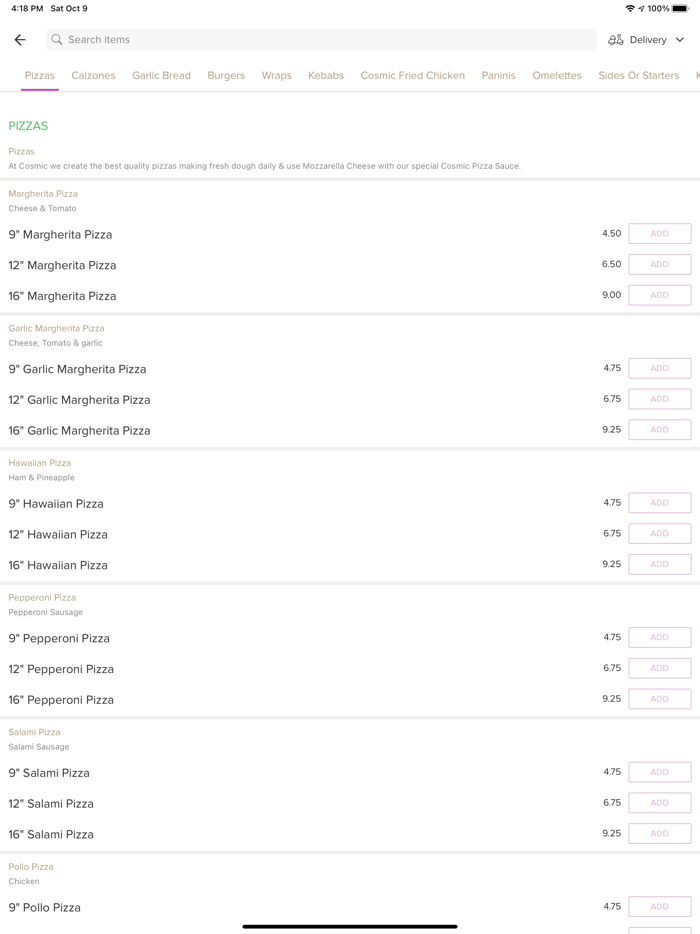Add 9" Margherita Pizza to order
Screen dimensions: 700x934
[x=659, y=234]
